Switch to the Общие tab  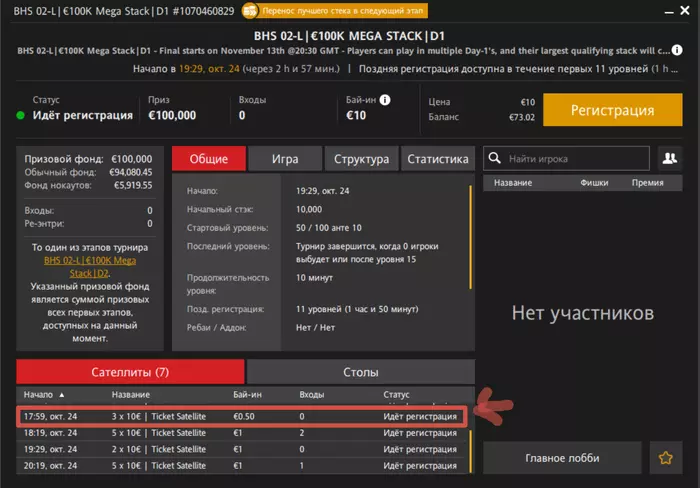pos(208,158)
